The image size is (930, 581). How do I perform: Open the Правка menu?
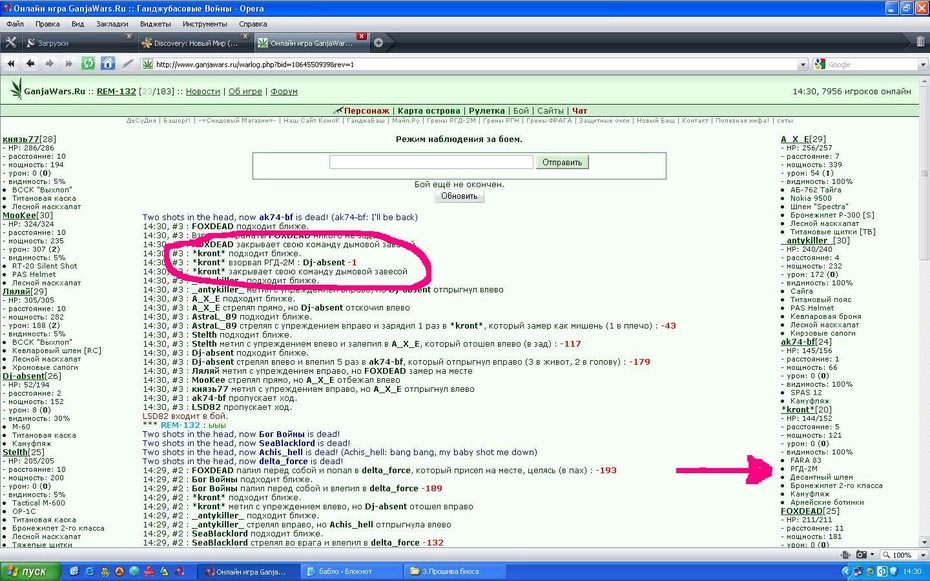click(x=47, y=24)
